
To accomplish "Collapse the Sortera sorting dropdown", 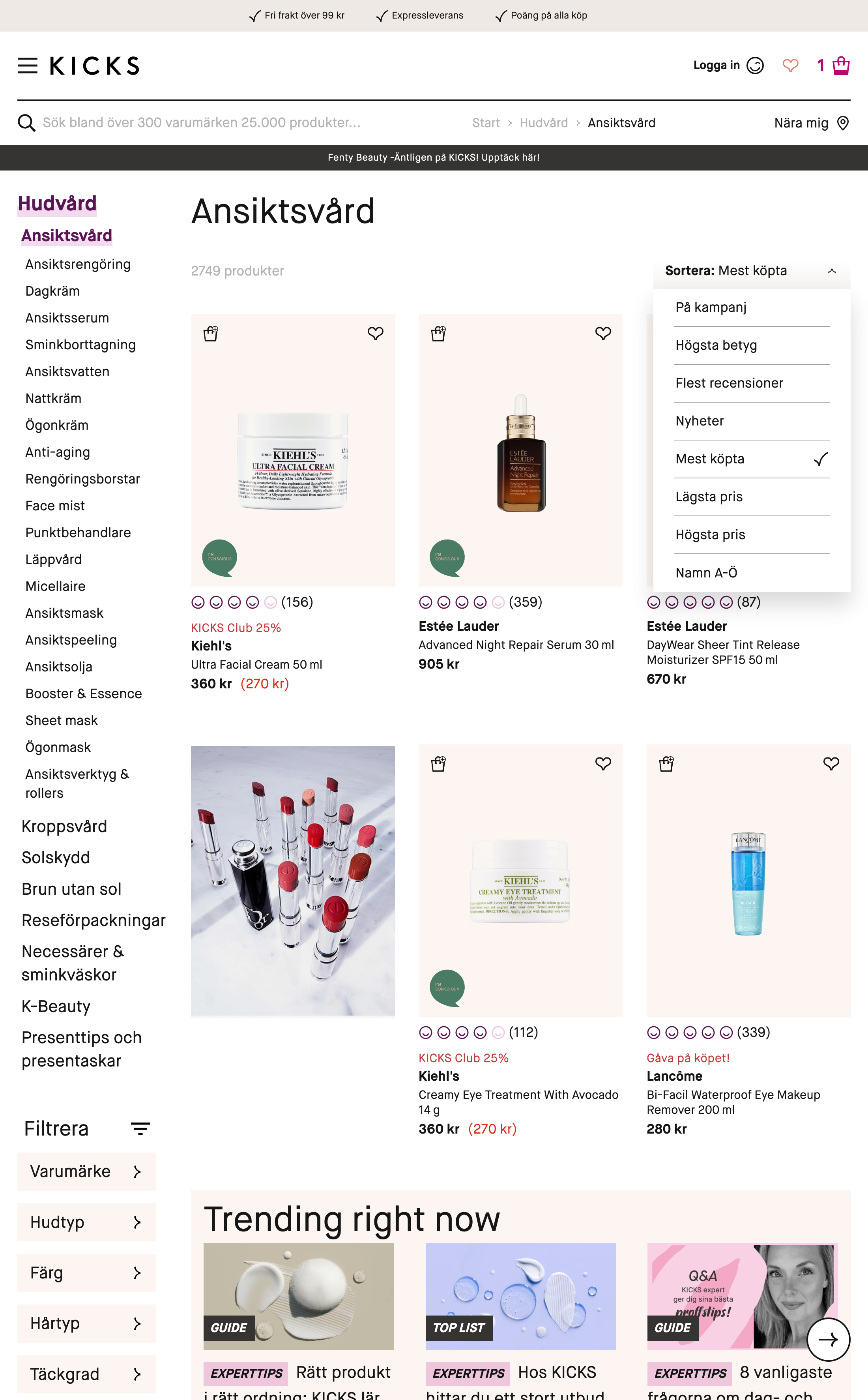I will coord(831,271).
